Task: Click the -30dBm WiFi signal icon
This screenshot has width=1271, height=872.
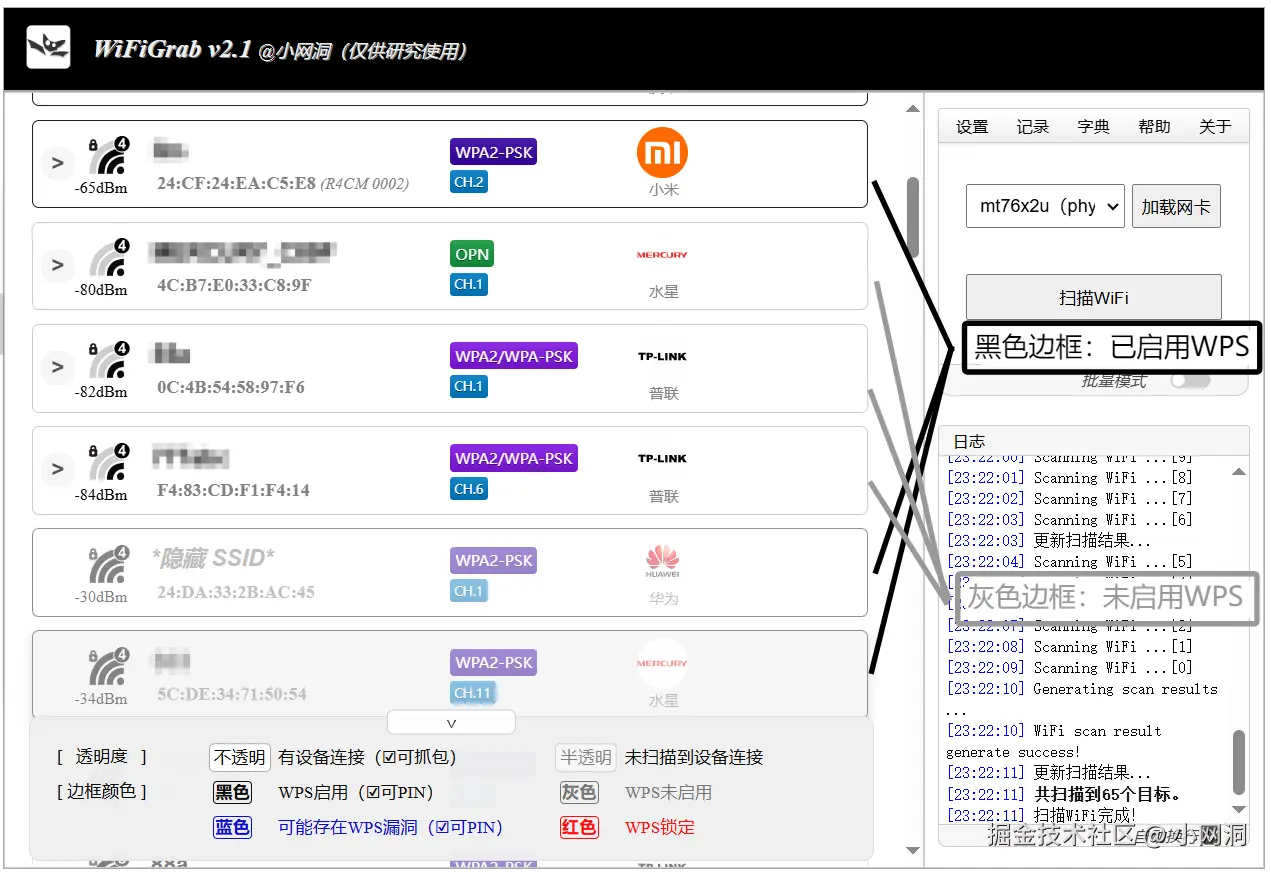Action: point(107,566)
